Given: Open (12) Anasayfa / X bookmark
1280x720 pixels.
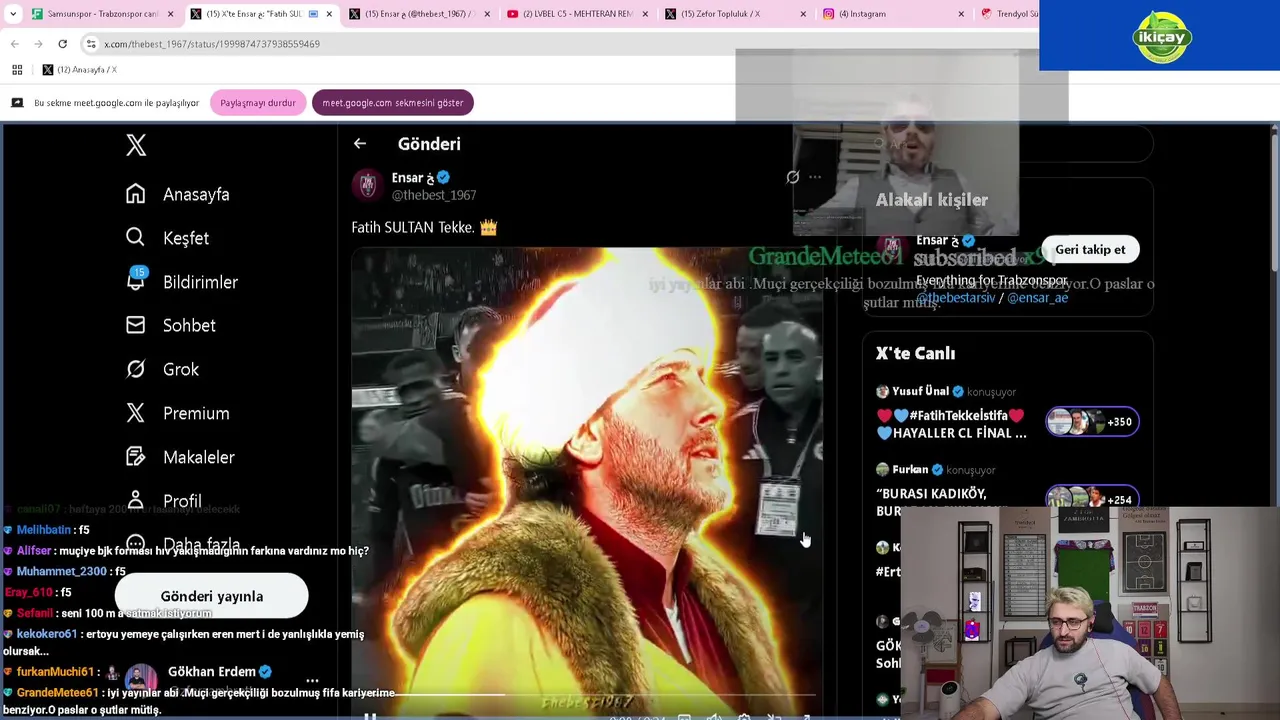Looking at the screenshot, I should [x=80, y=70].
